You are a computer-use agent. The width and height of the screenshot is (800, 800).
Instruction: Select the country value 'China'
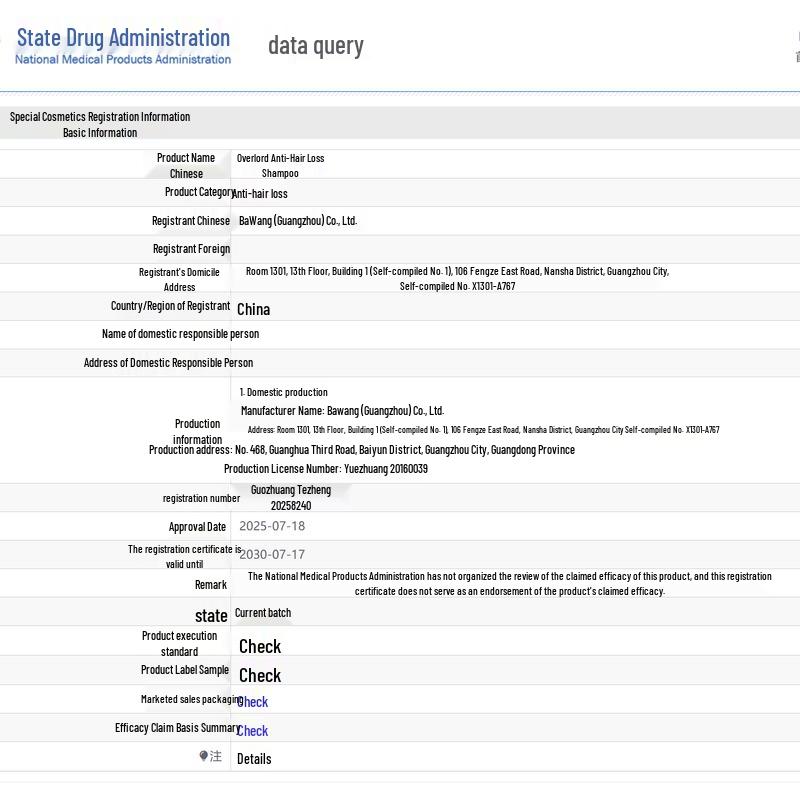click(254, 309)
